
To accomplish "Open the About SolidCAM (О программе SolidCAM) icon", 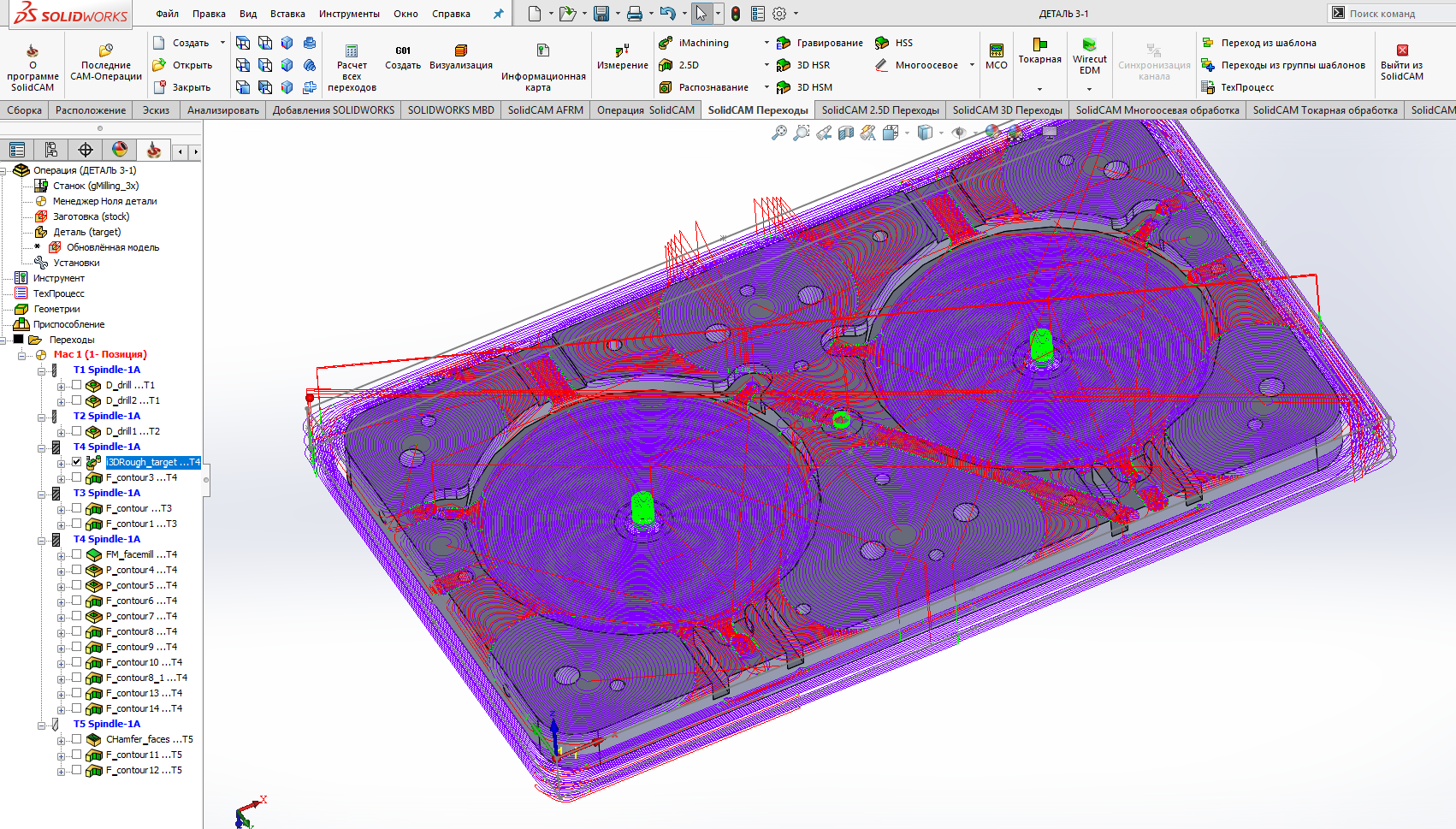I will coord(33,50).
